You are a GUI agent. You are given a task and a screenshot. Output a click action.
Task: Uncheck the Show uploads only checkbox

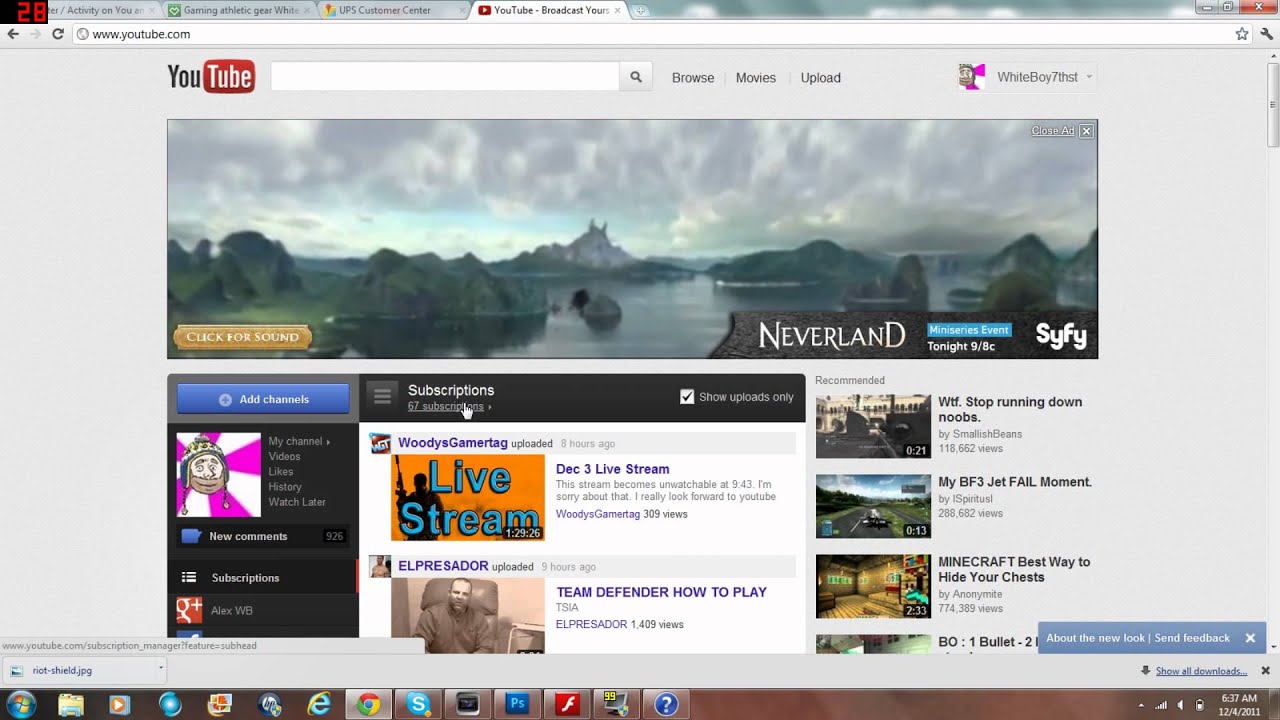(687, 397)
